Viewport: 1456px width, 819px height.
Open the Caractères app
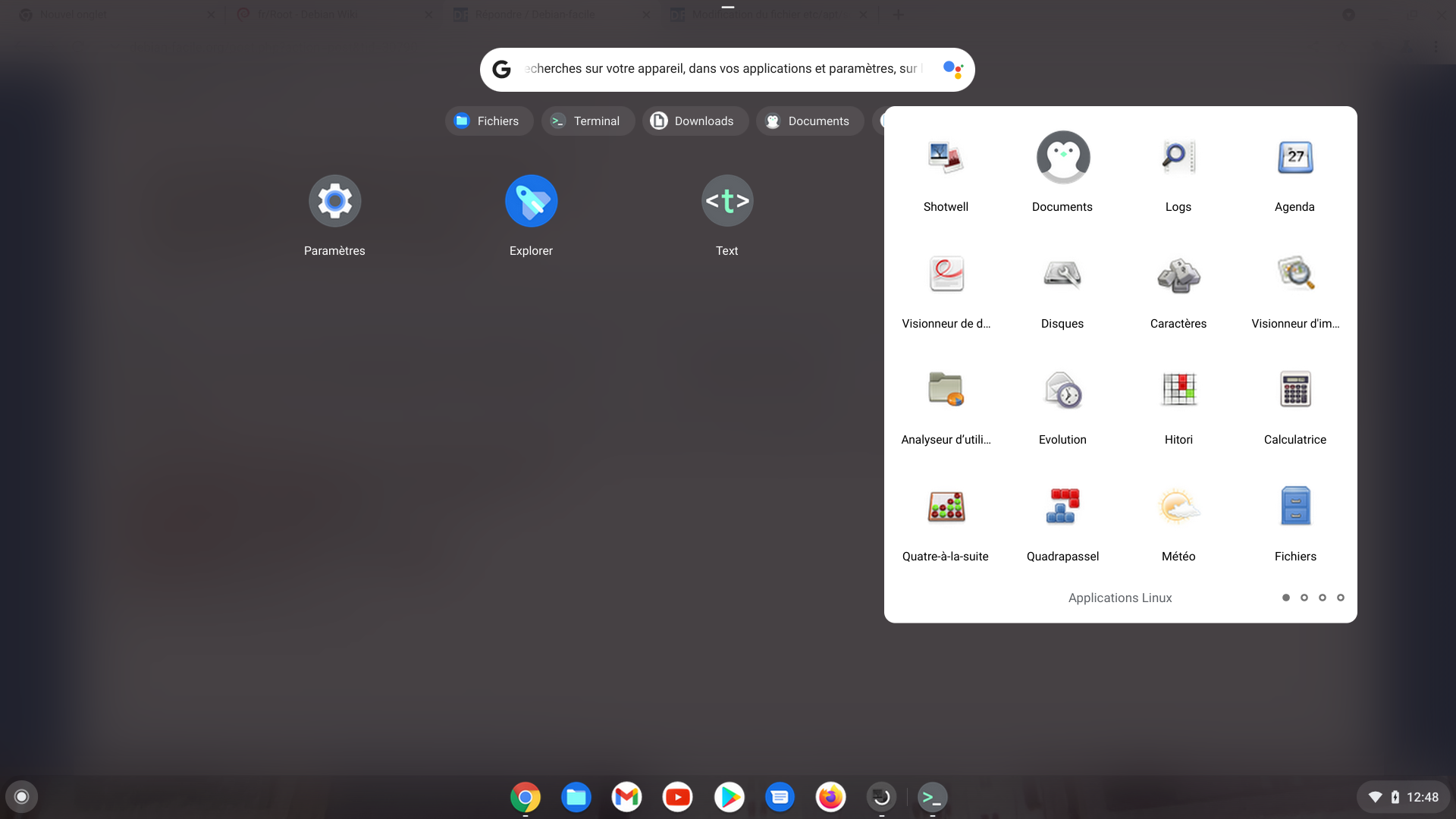[1178, 275]
